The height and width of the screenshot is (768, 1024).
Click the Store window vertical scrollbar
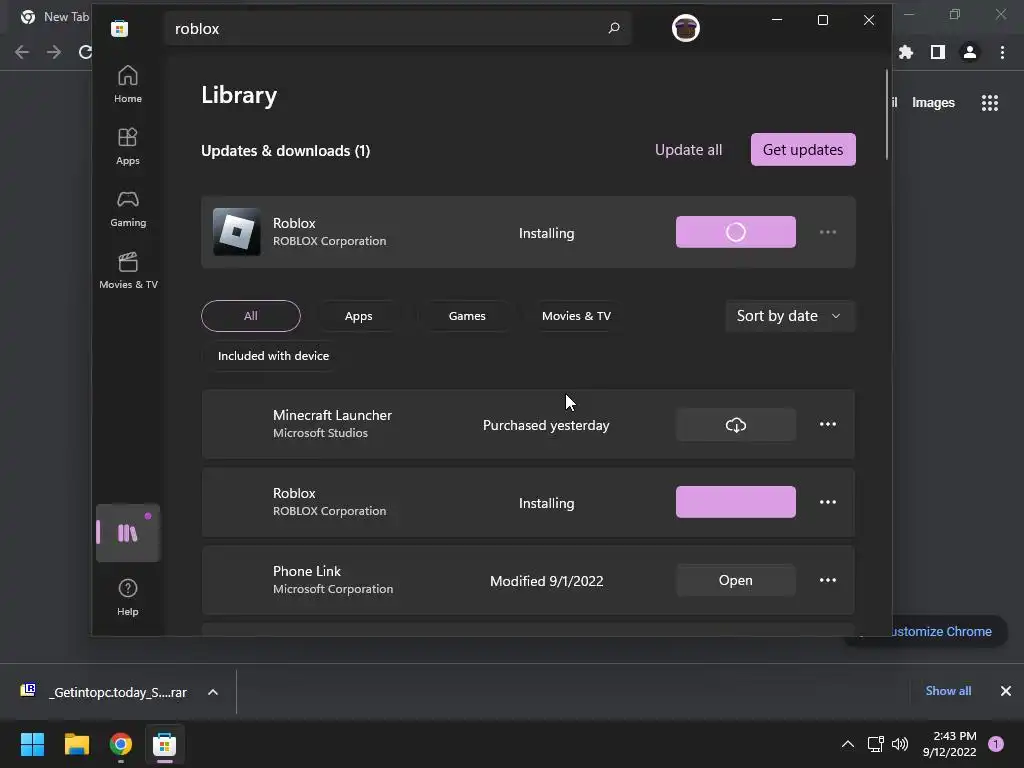[x=886, y=114]
